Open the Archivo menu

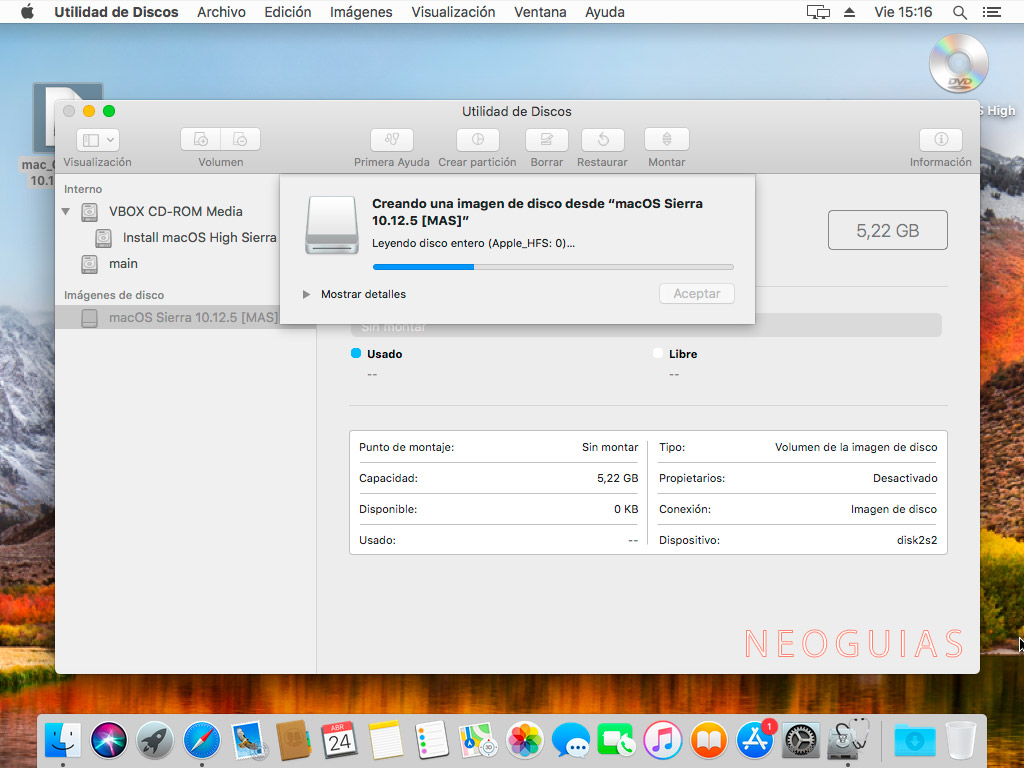click(x=221, y=12)
